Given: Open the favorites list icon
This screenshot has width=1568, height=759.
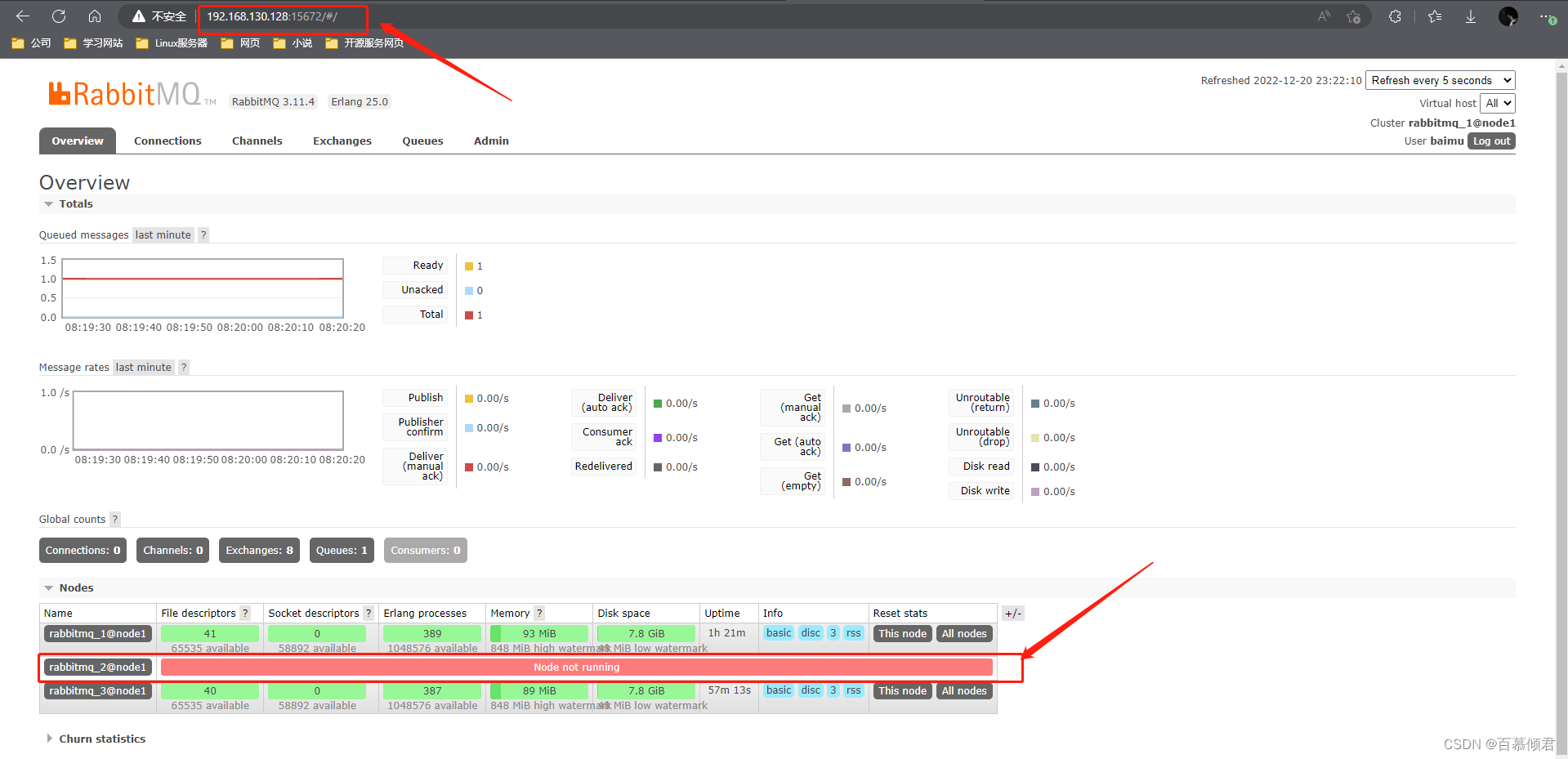Looking at the screenshot, I should [1435, 16].
